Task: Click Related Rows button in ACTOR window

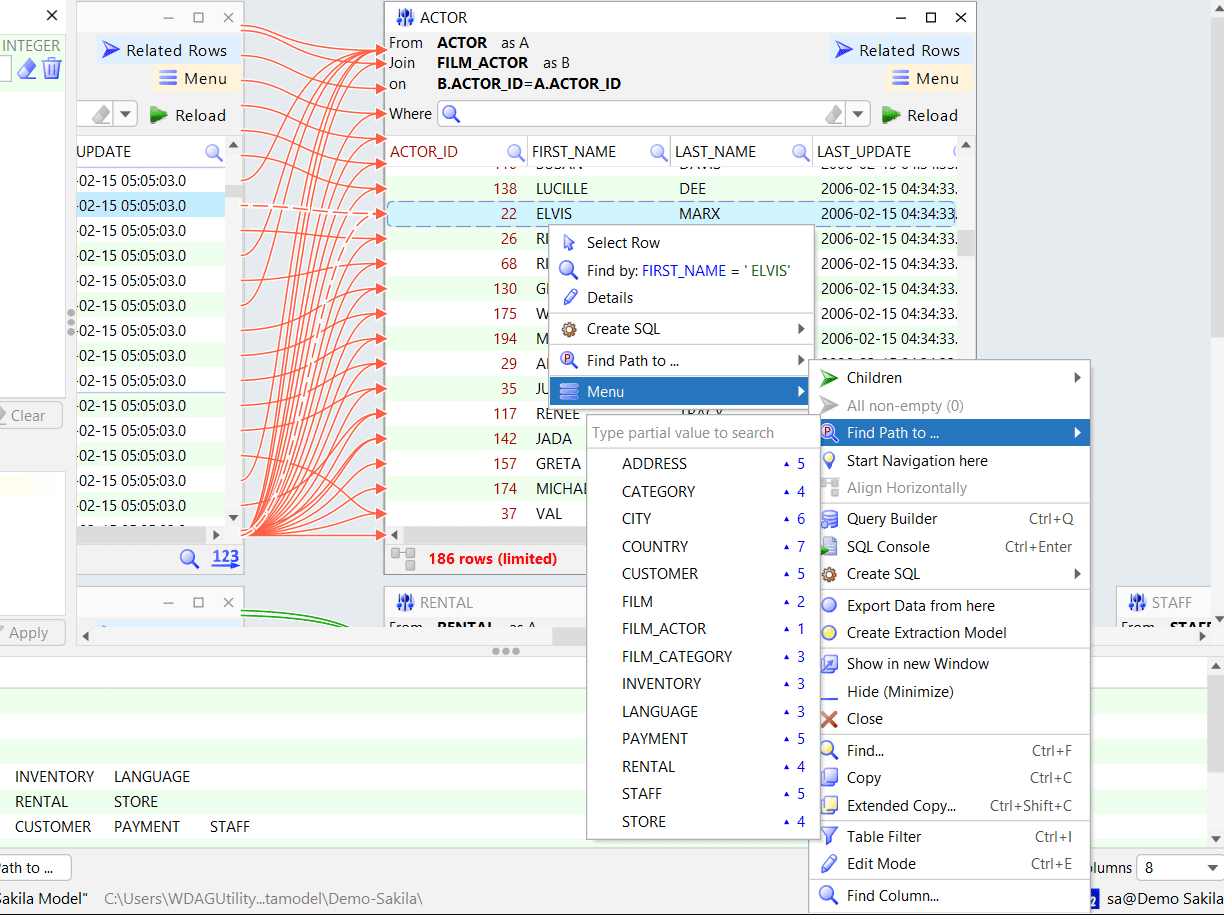Action: coord(896,50)
